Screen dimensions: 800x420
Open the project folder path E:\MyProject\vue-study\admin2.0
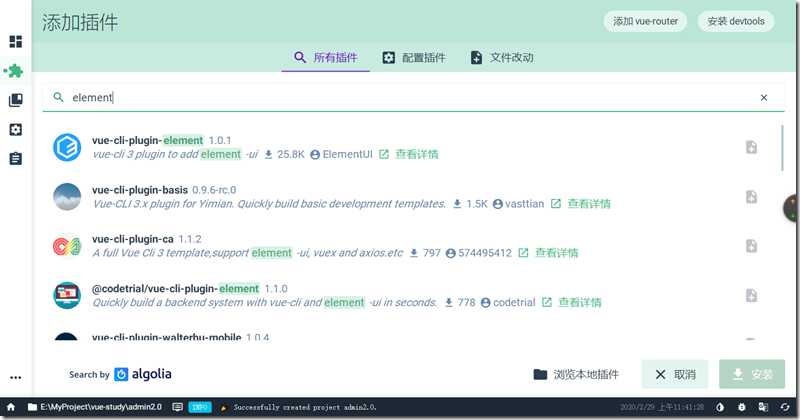(95, 407)
